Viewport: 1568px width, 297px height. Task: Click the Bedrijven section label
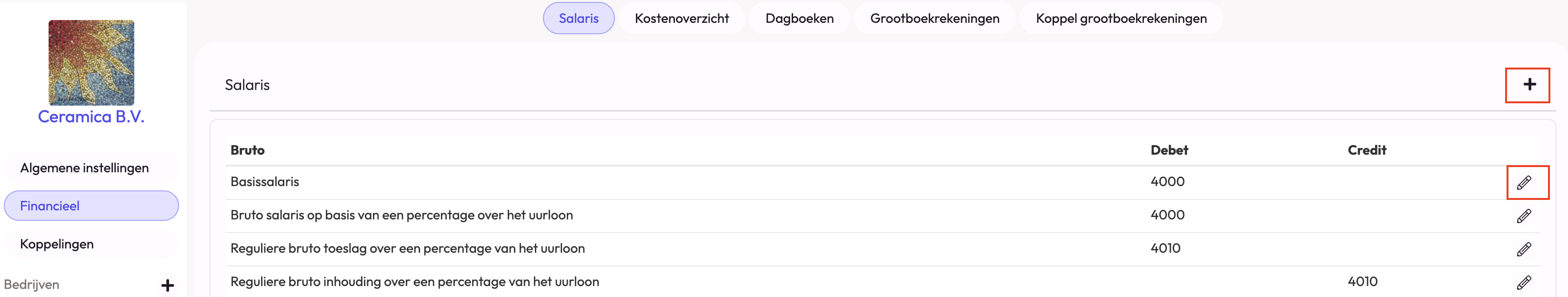[x=31, y=285]
